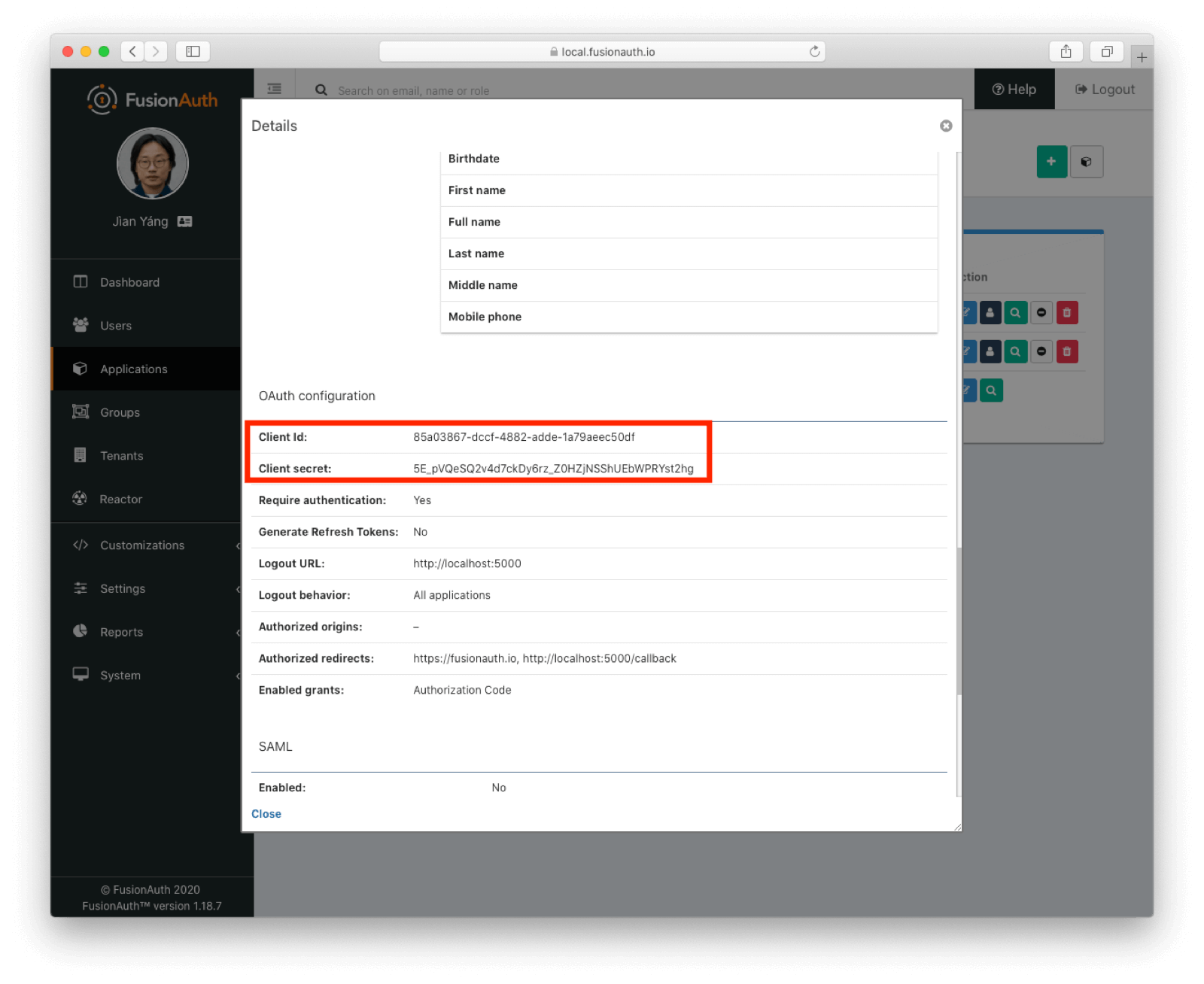Click the second row's deactivate icon
1204x984 pixels.
tap(1041, 351)
